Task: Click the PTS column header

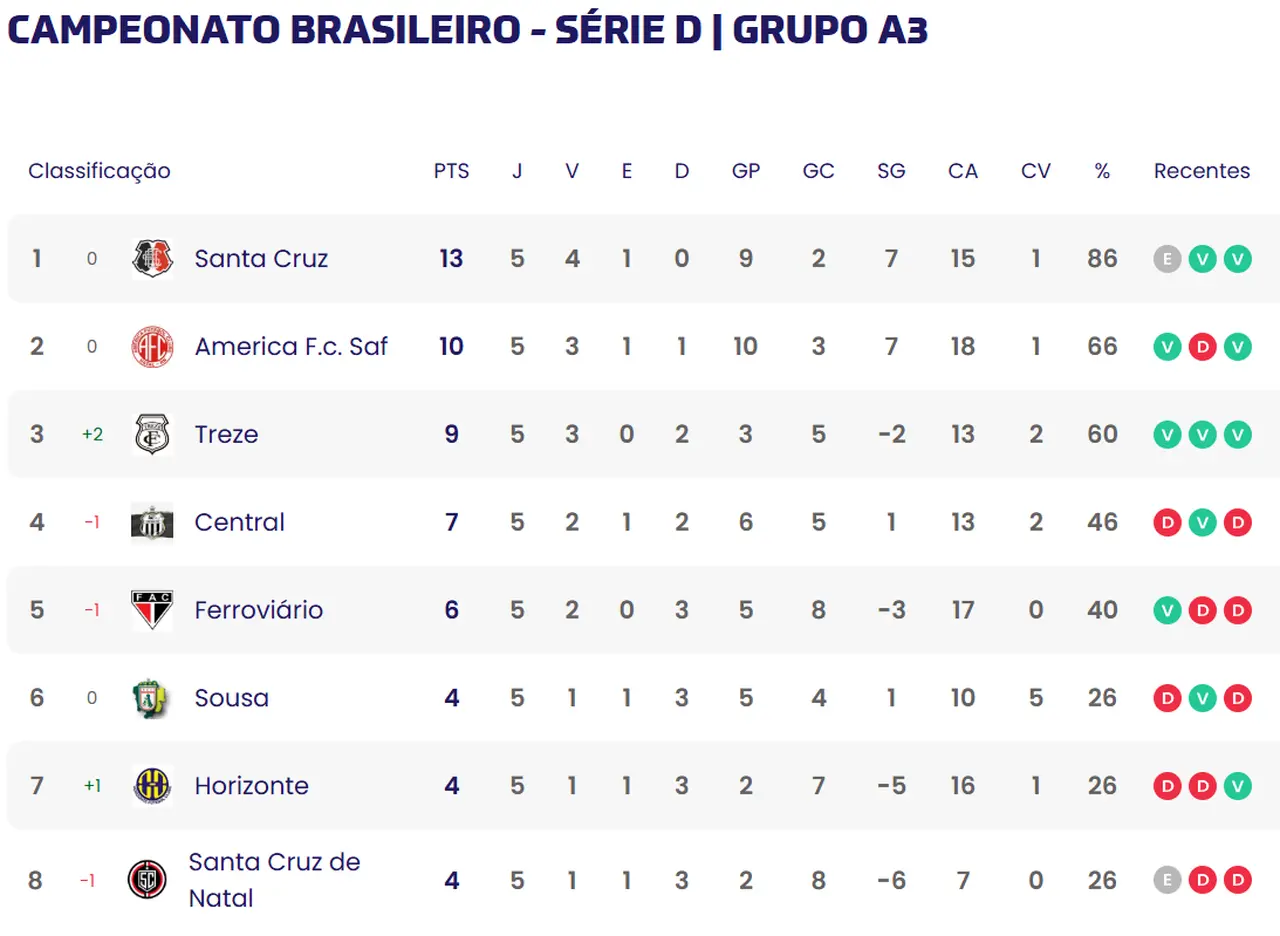Action: point(451,171)
